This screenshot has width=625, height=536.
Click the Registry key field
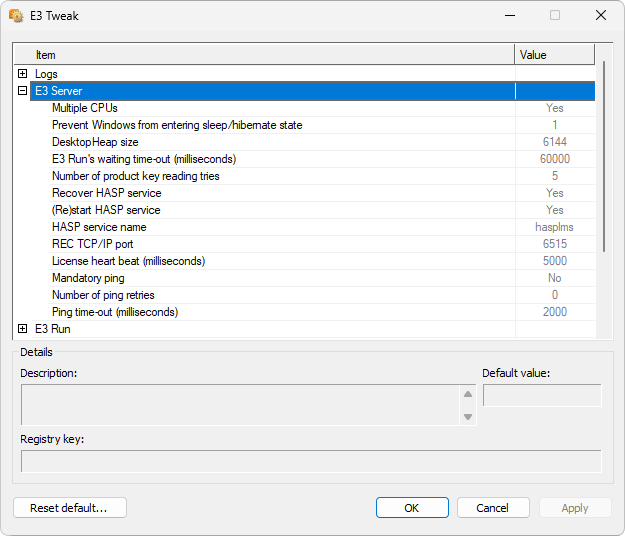pyautogui.click(x=311, y=461)
